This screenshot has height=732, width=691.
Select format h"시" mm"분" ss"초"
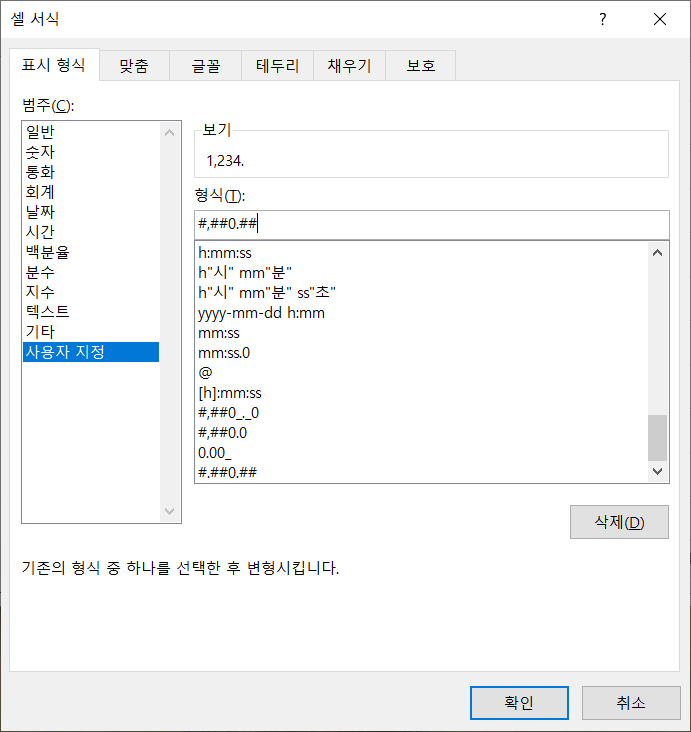click(x=422, y=293)
